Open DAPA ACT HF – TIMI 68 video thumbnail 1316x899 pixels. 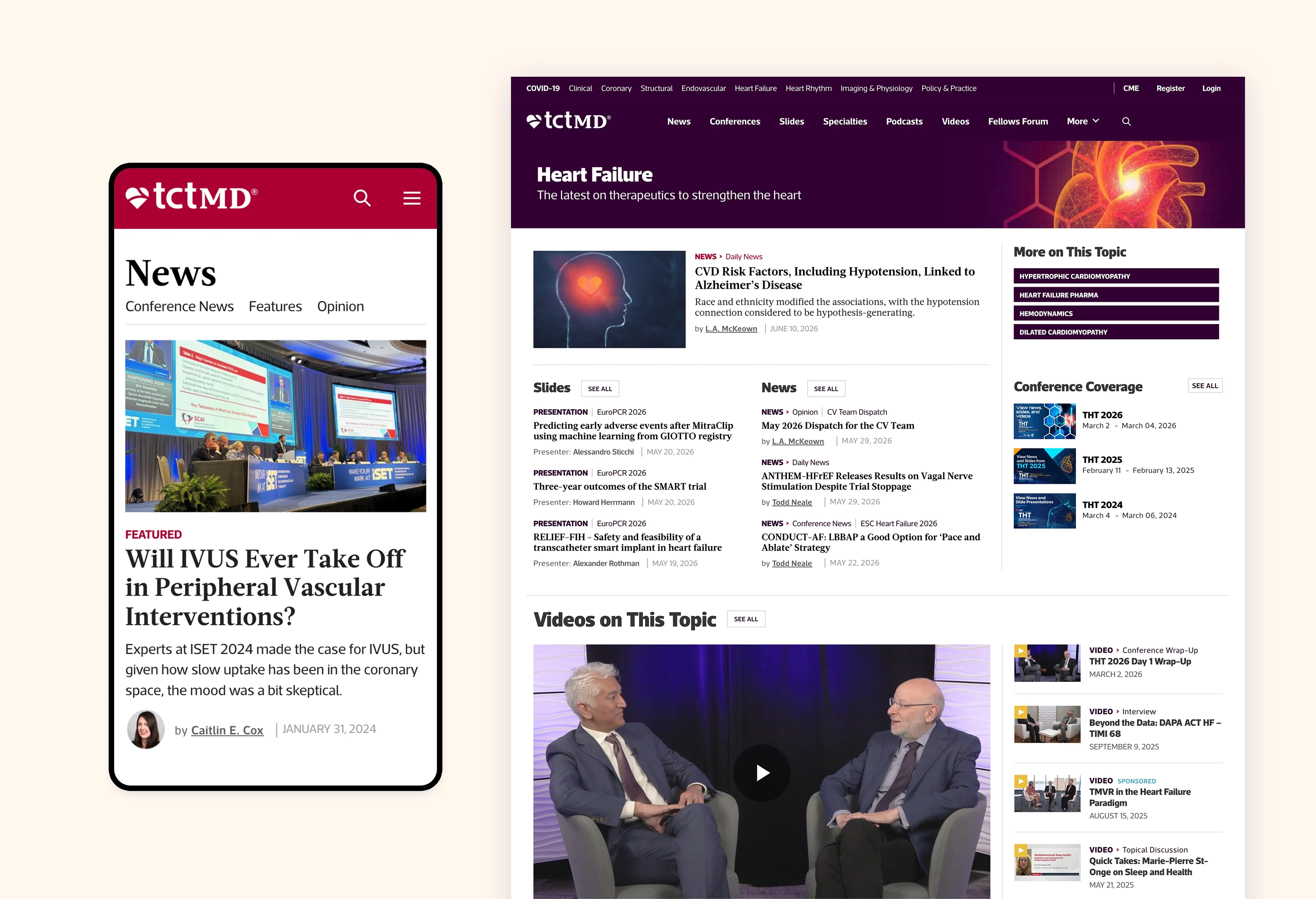1047,724
